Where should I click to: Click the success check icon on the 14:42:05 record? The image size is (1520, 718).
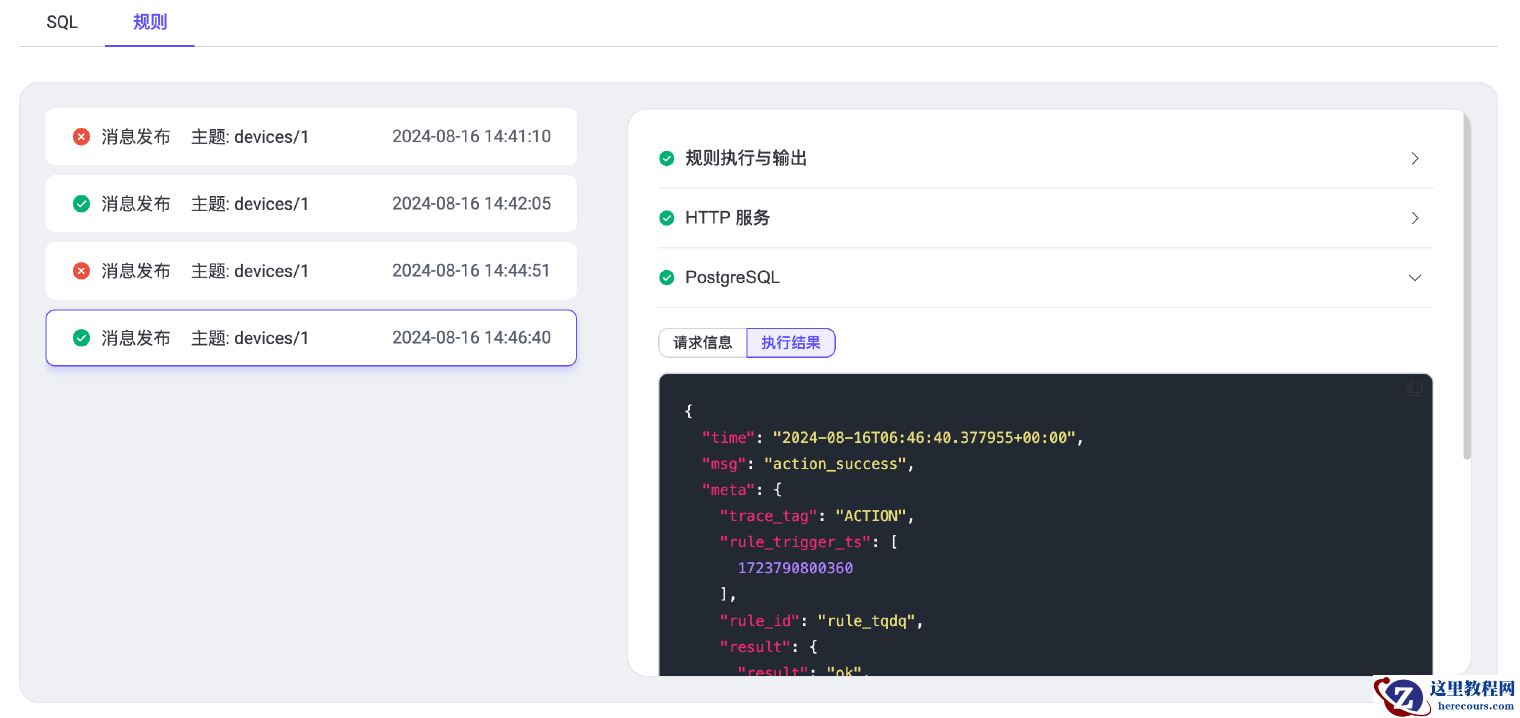pyautogui.click(x=81, y=204)
